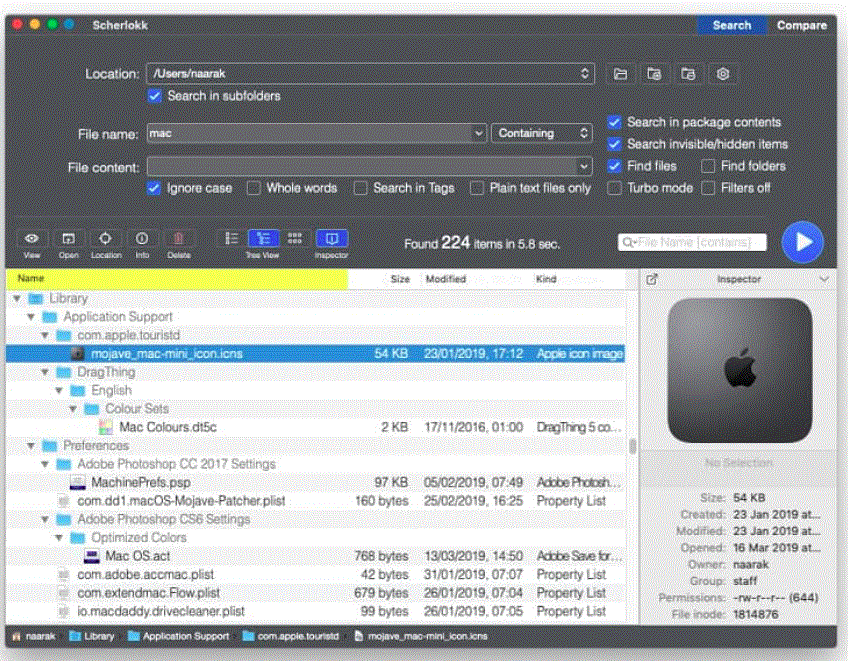
Task: Open the Inspector panel chevron menu
Action: 824,279
